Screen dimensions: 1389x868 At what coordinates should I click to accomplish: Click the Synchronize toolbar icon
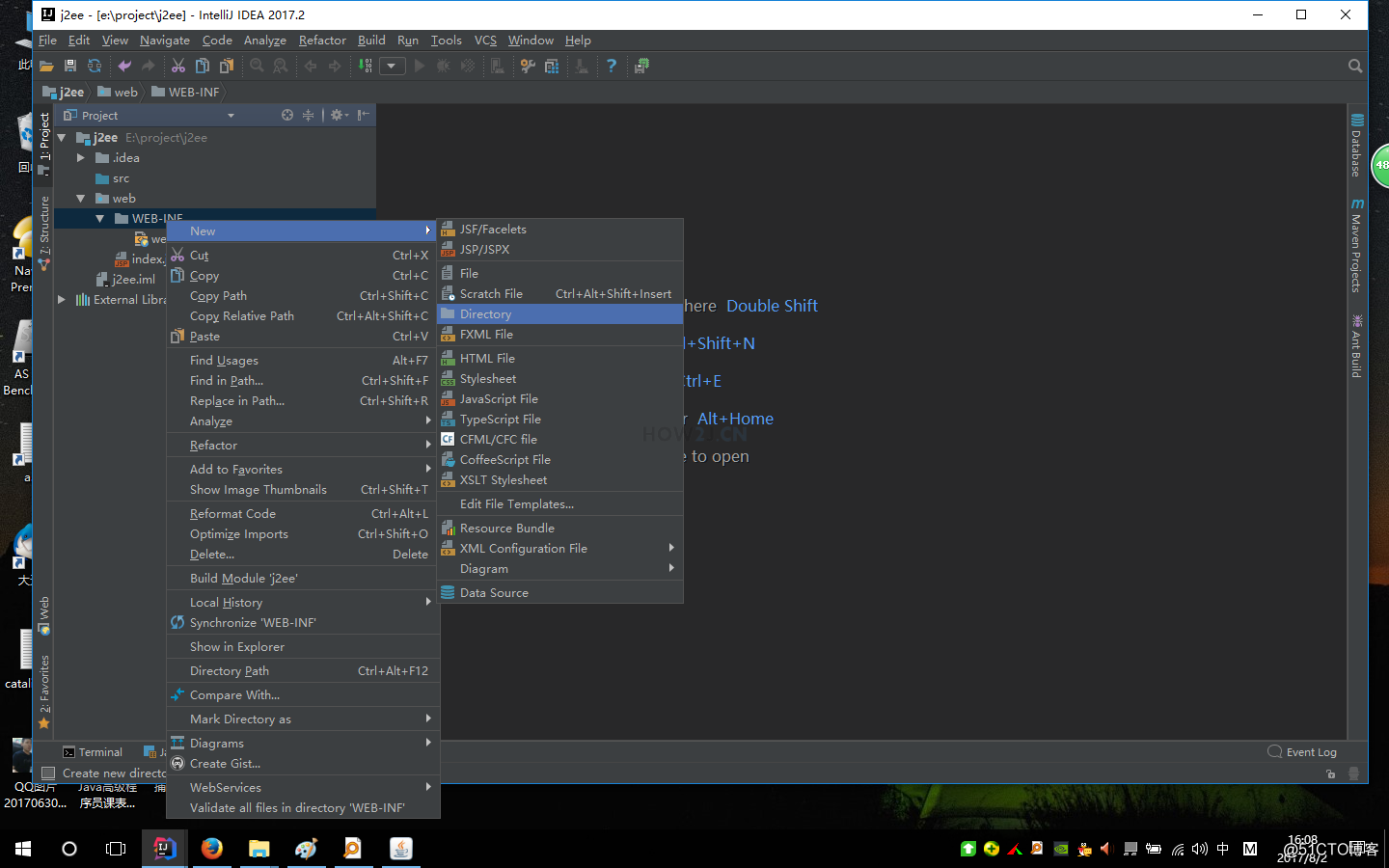pos(95,66)
